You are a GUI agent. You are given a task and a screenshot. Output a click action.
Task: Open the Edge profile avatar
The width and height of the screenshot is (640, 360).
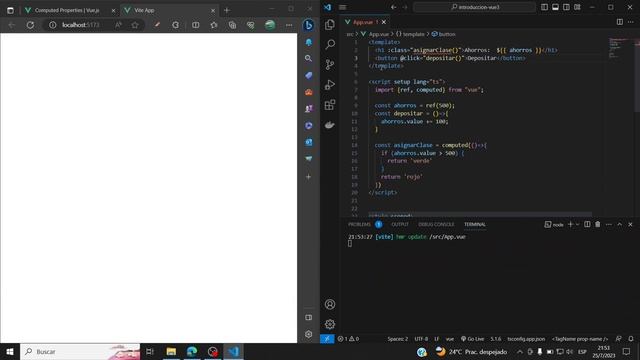[270, 25]
